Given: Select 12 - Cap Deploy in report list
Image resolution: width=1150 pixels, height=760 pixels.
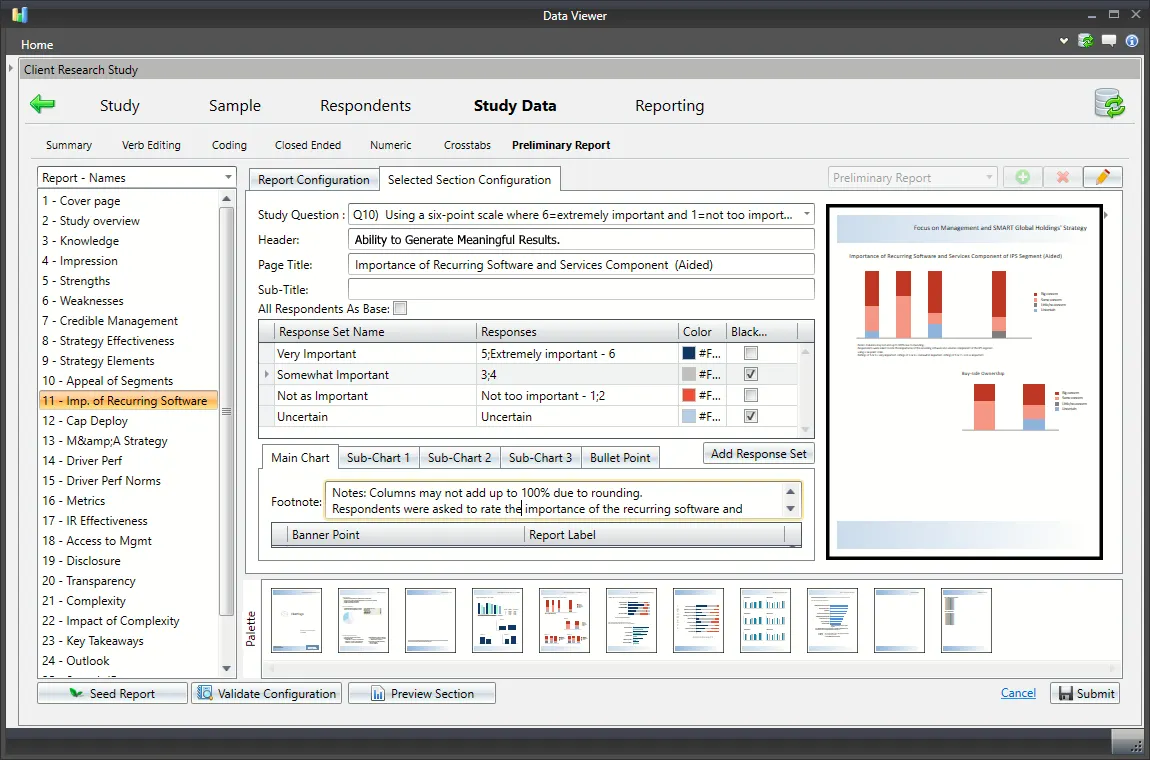Looking at the screenshot, I should (128, 421).
